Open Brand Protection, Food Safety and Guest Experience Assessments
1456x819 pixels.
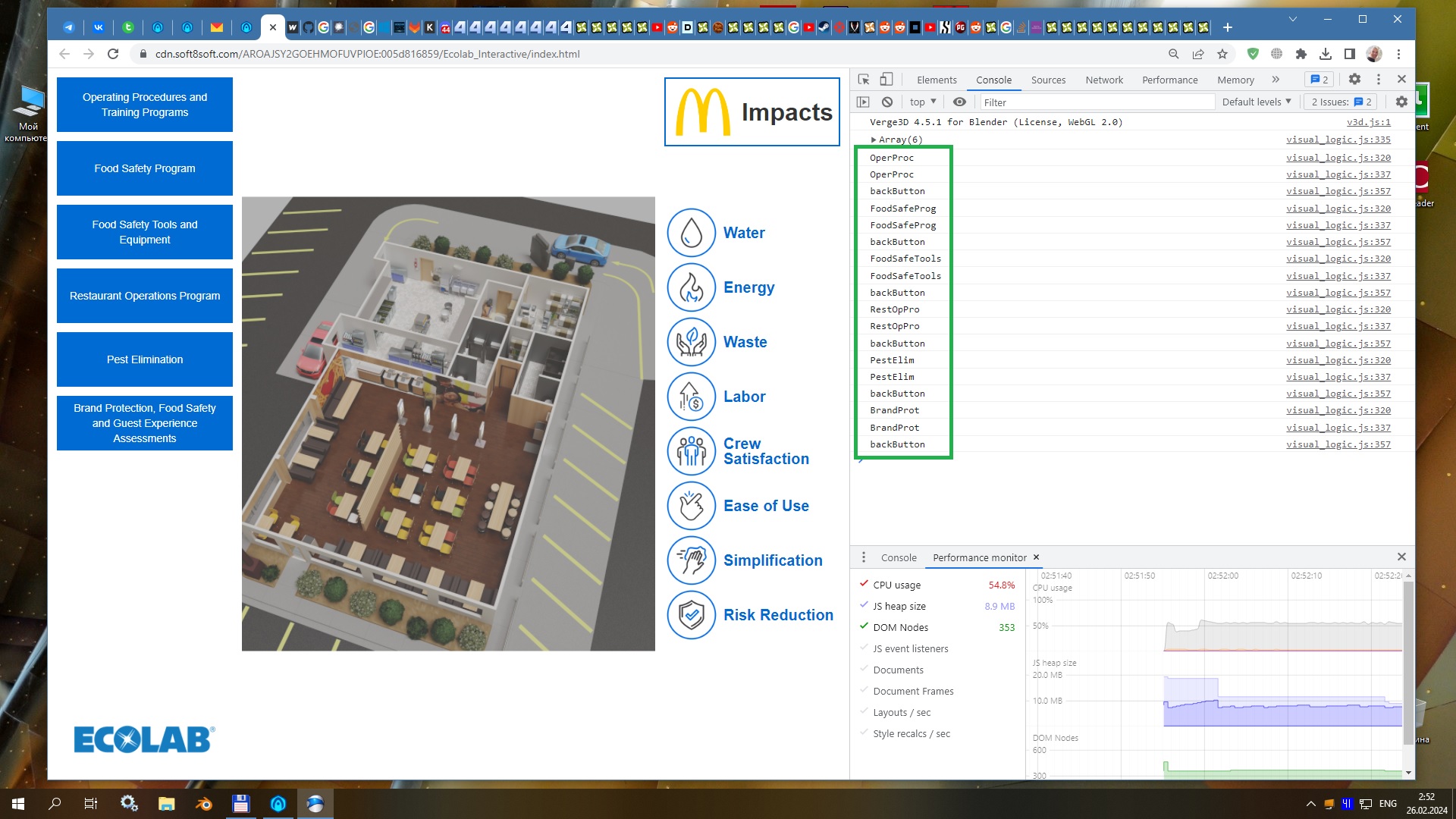click(145, 423)
